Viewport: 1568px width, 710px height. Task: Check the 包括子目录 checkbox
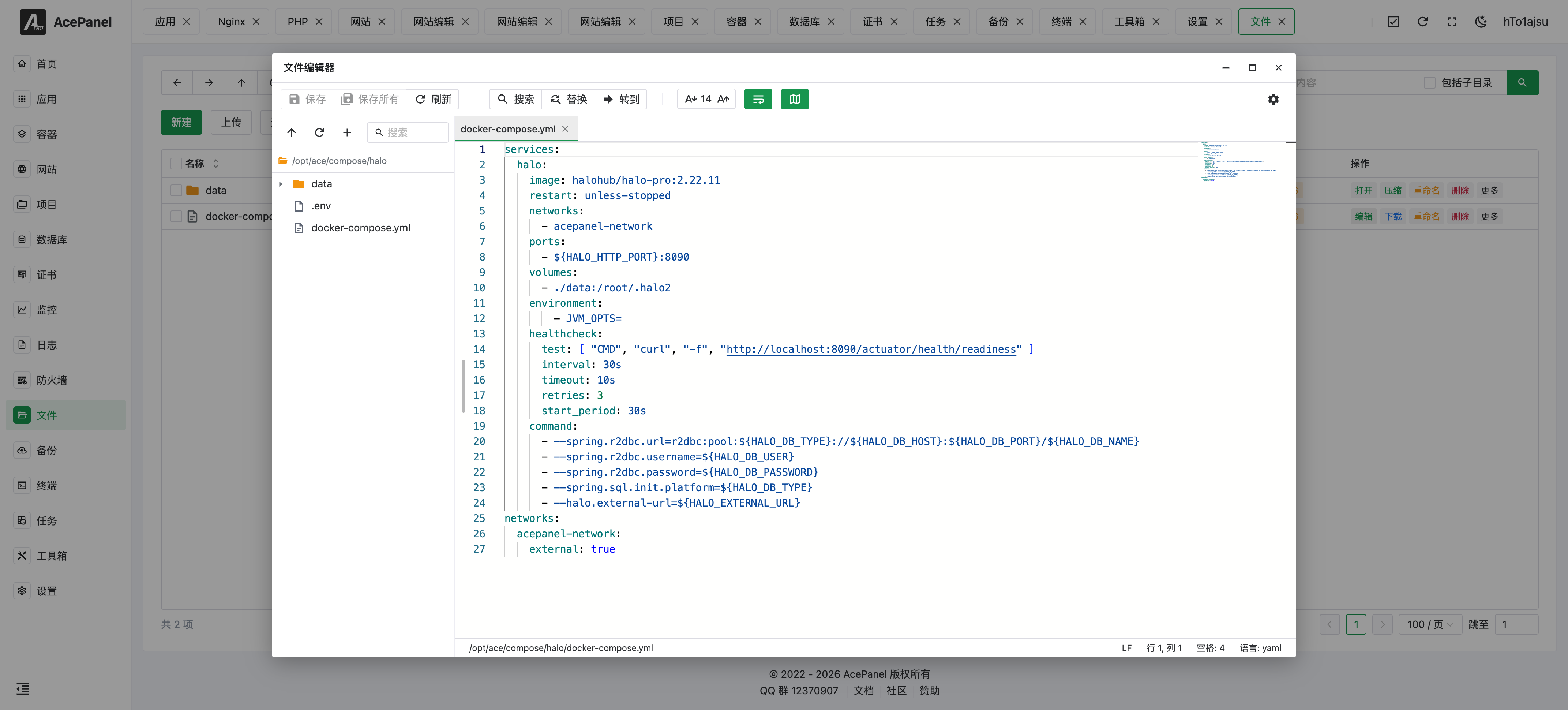click(x=1429, y=83)
